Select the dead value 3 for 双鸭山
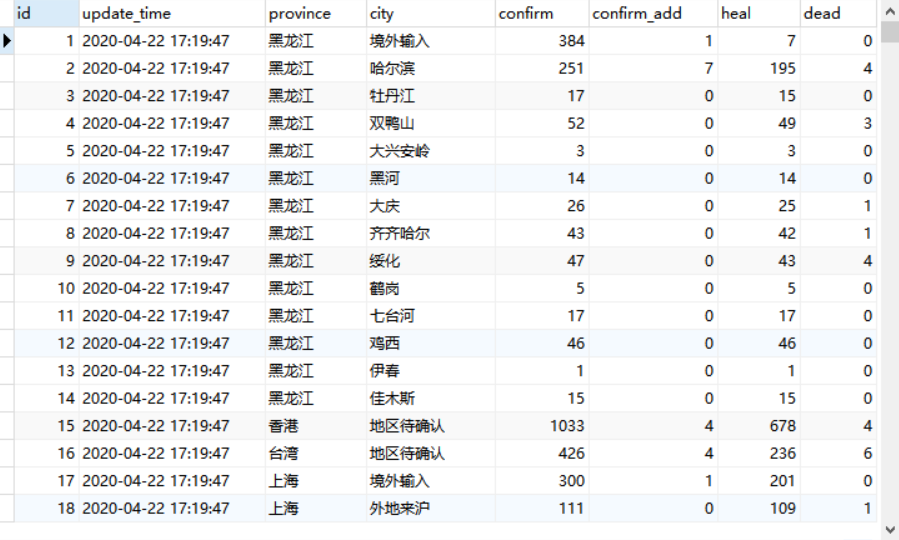The height and width of the screenshot is (540, 899). click(867, 123)
